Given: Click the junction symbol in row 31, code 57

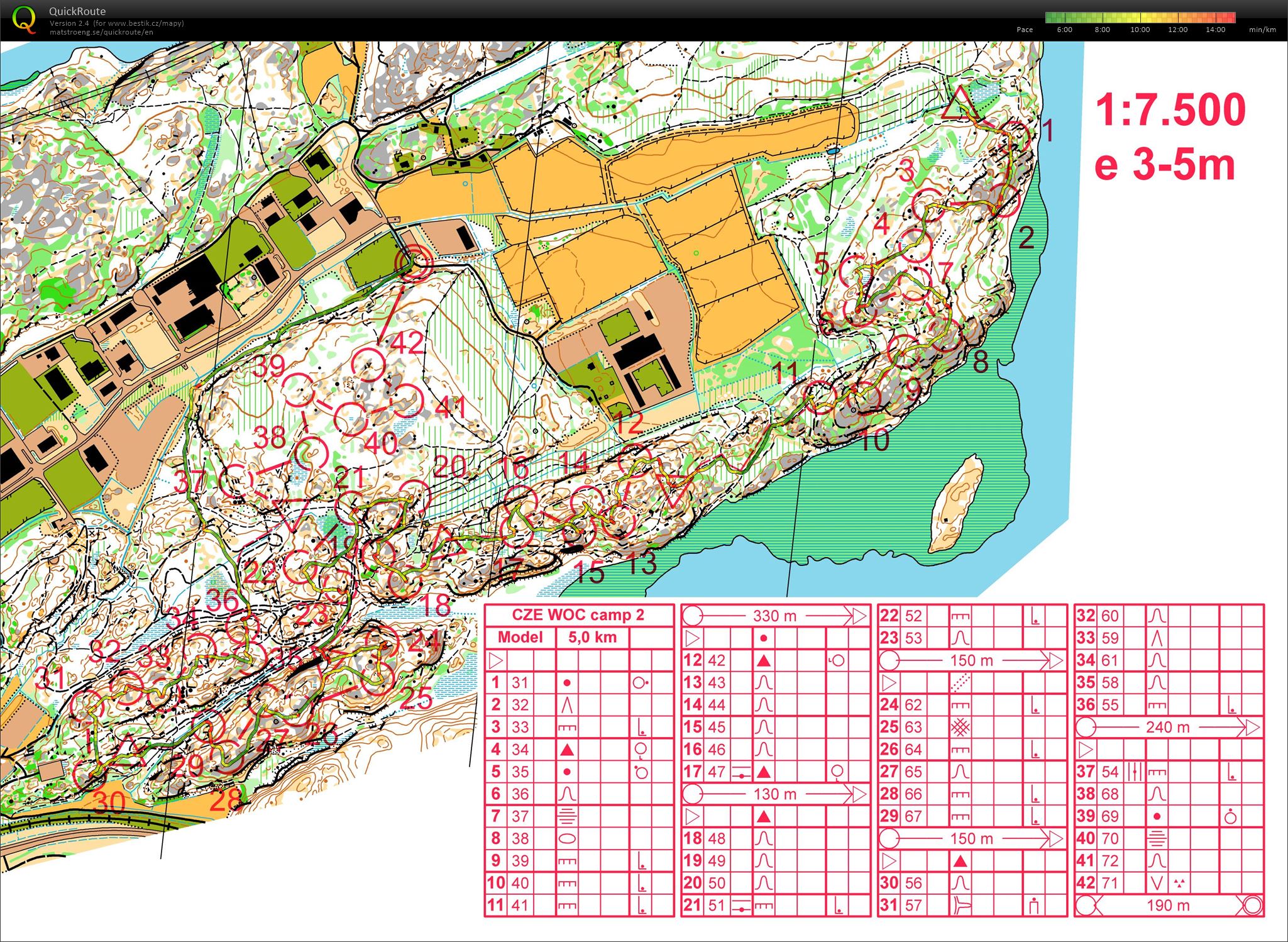Looking at the screenshot, I should [960, 906].
